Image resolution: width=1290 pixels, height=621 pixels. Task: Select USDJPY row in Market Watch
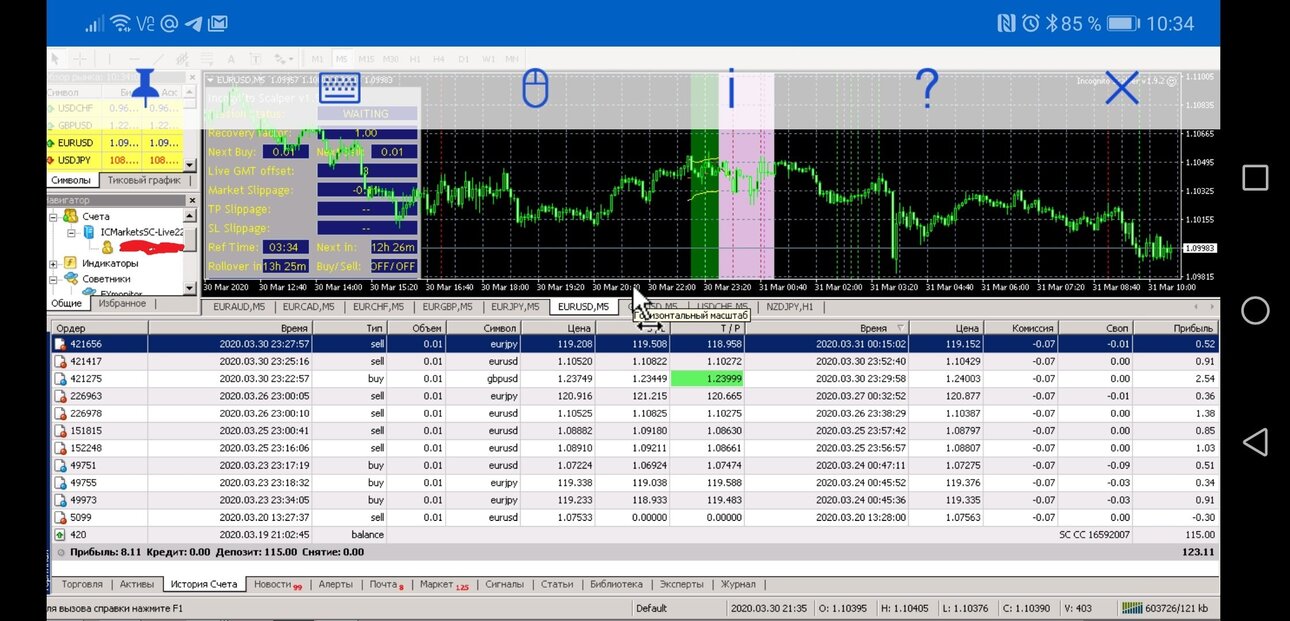click(x=114, y=159)
